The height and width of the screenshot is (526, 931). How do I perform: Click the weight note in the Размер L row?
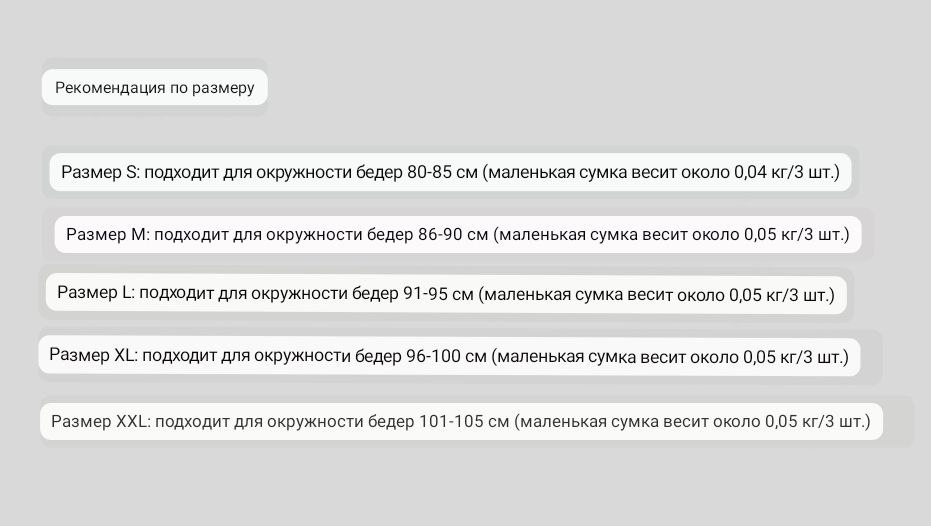pos(656,294)
